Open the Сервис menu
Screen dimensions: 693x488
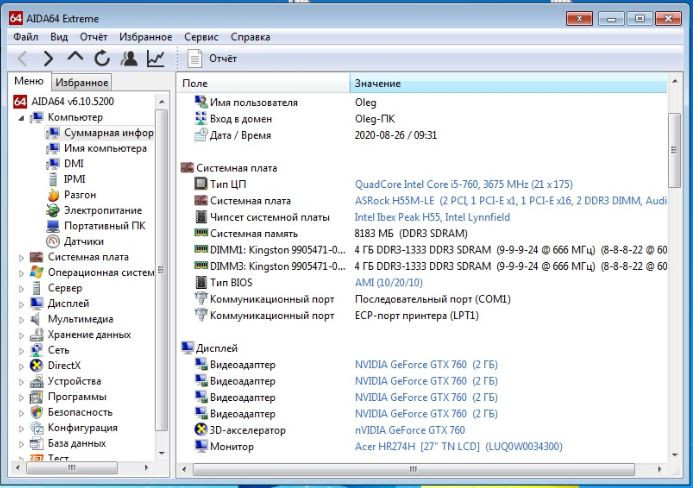click(201, 37)
